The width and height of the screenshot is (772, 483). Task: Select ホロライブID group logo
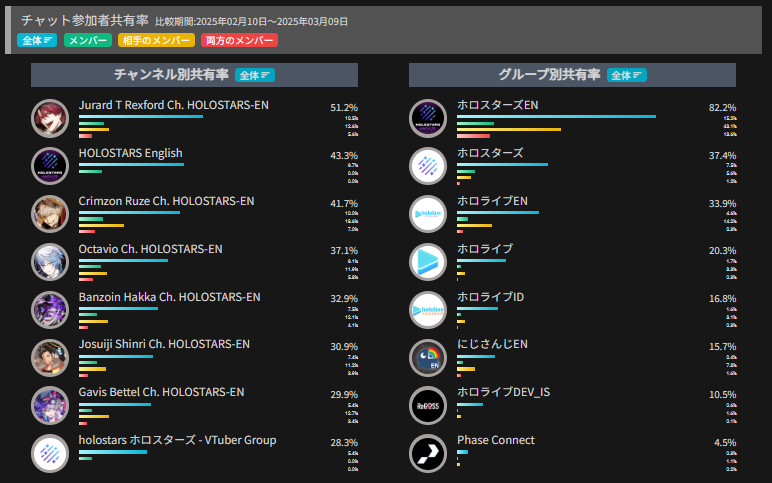428,310
